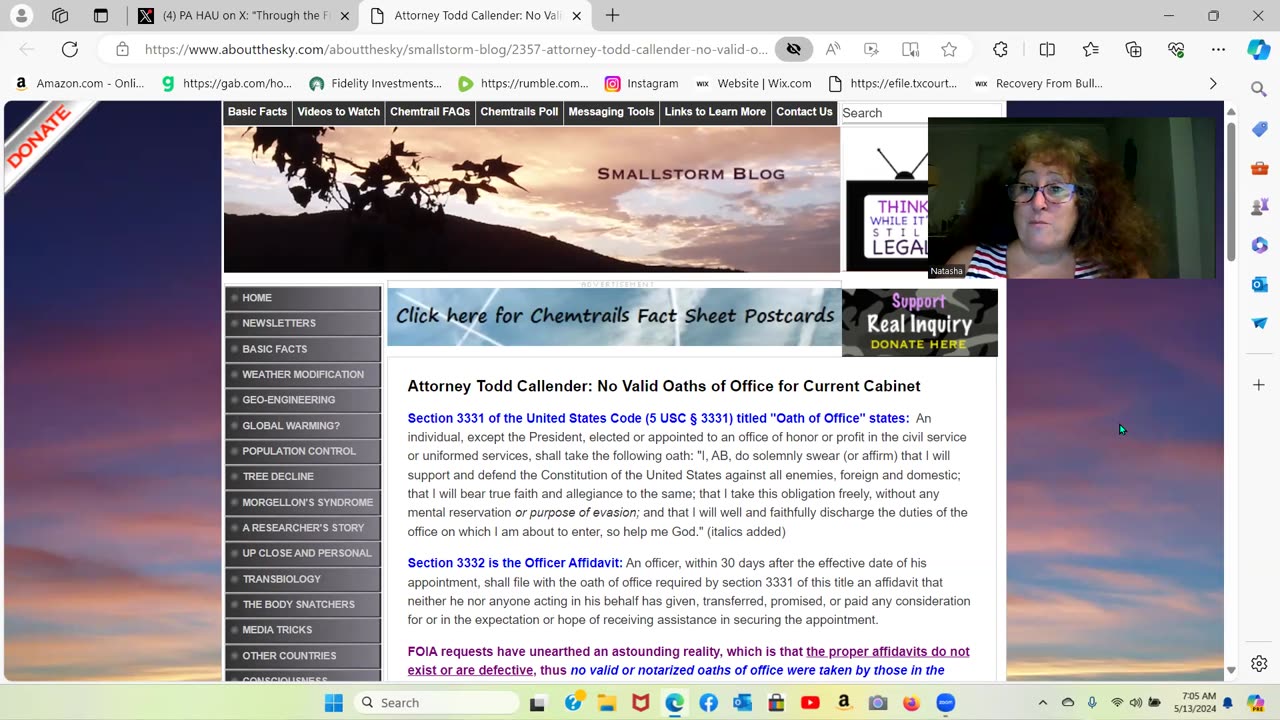Open the Basic Facts top menu
This screenshot has width=1280, height=720.
[257, 112]
